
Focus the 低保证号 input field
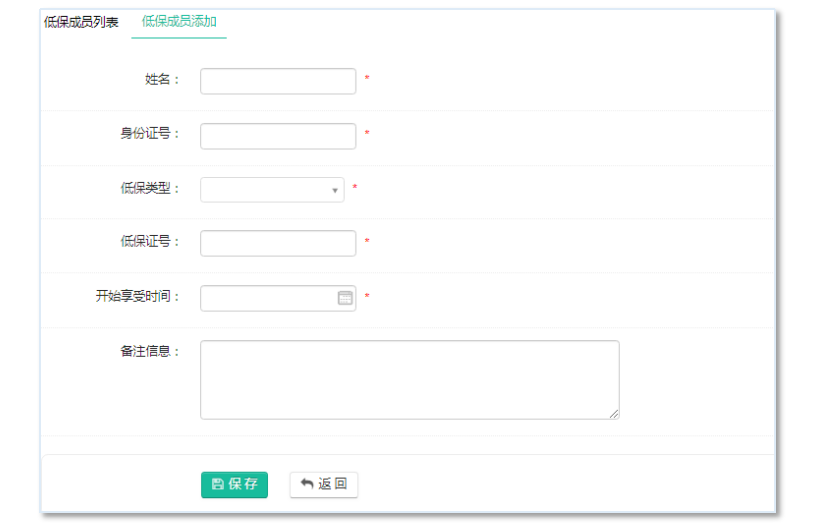click(278, 243)
